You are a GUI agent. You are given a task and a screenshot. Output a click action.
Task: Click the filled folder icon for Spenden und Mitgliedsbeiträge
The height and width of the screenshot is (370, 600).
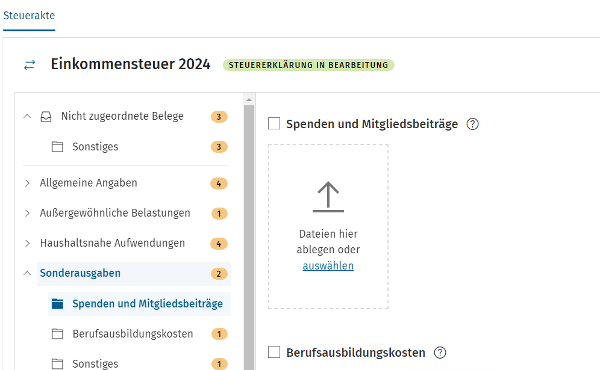point(57,303)
